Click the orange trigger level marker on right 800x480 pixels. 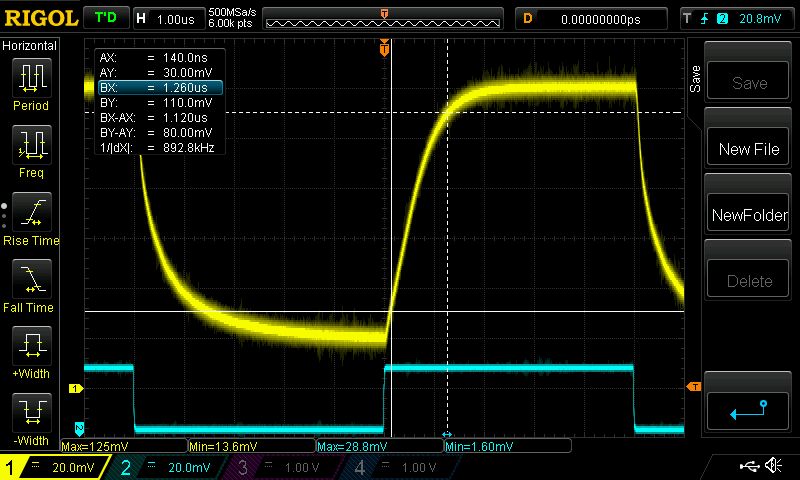click(693, 387)
